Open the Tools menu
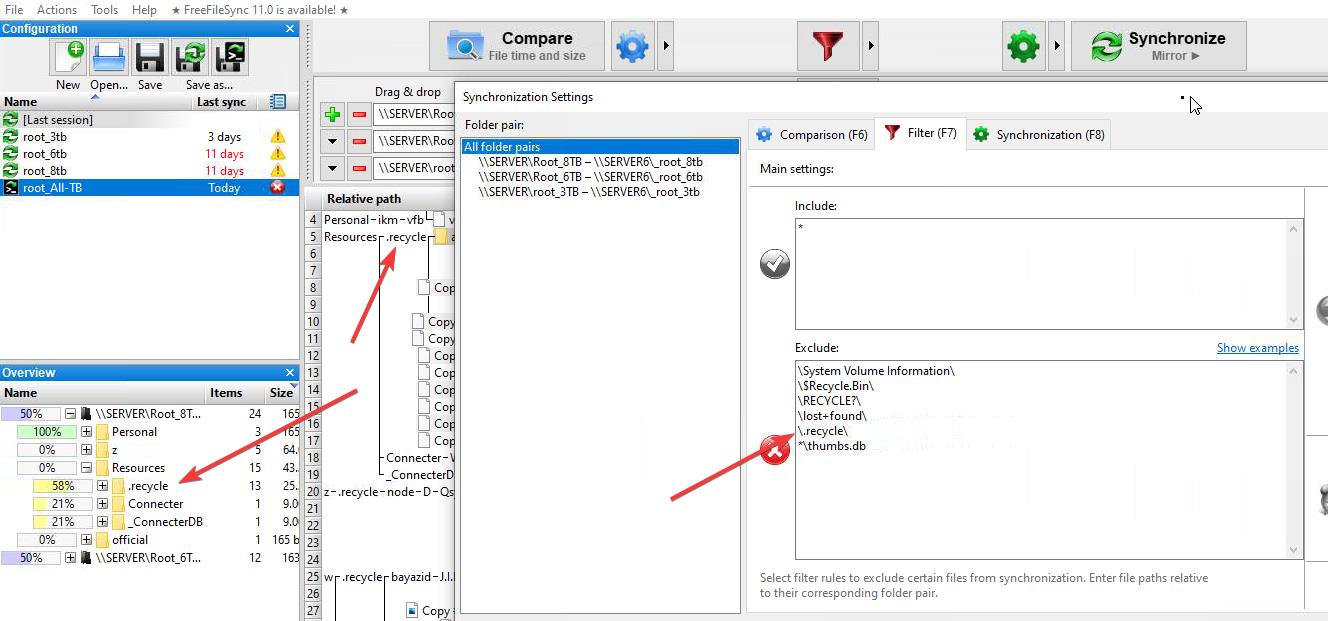1328x621 pixels. [104, 9]
